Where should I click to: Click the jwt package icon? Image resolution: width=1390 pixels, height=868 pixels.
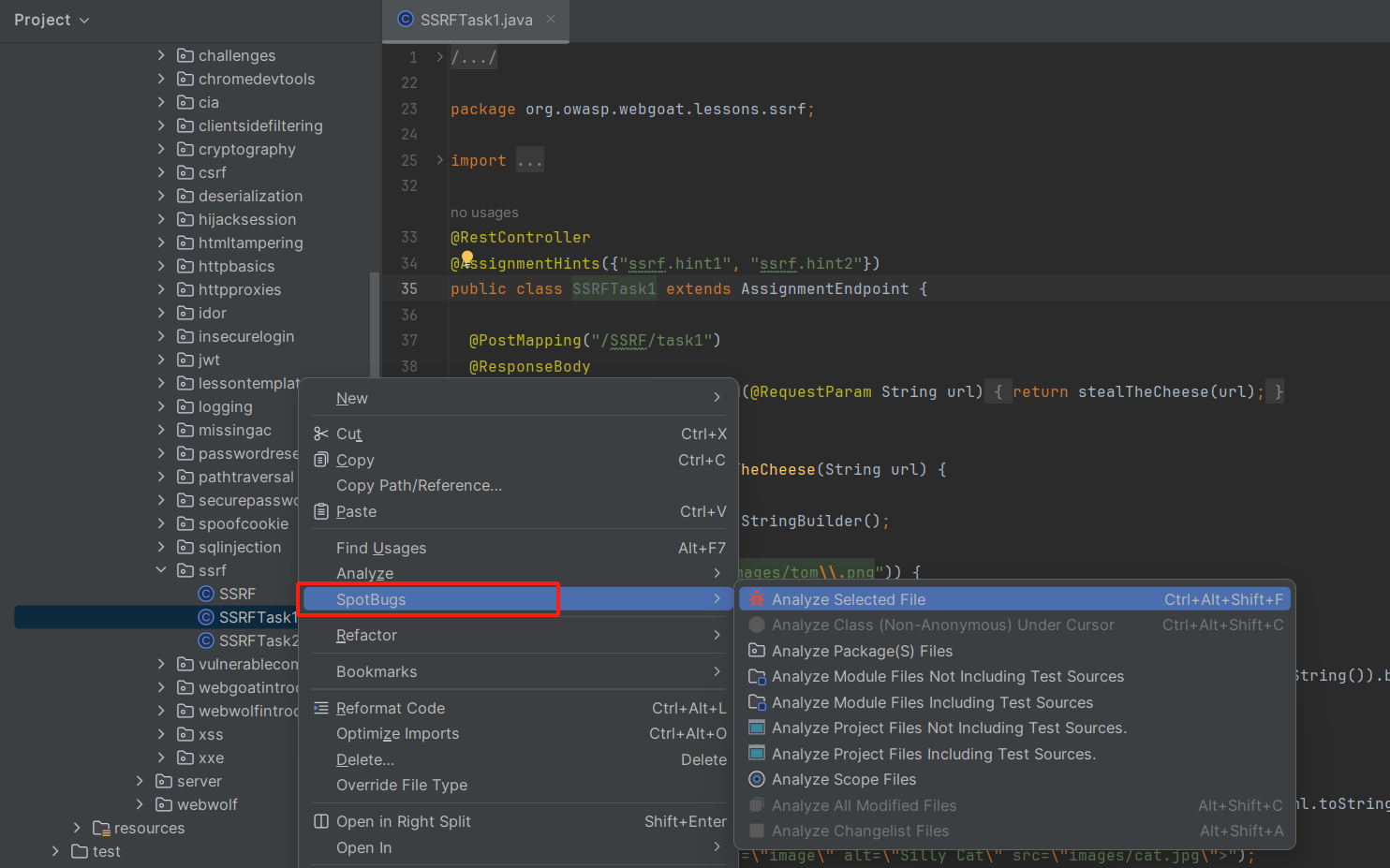[x=185, y=360]
